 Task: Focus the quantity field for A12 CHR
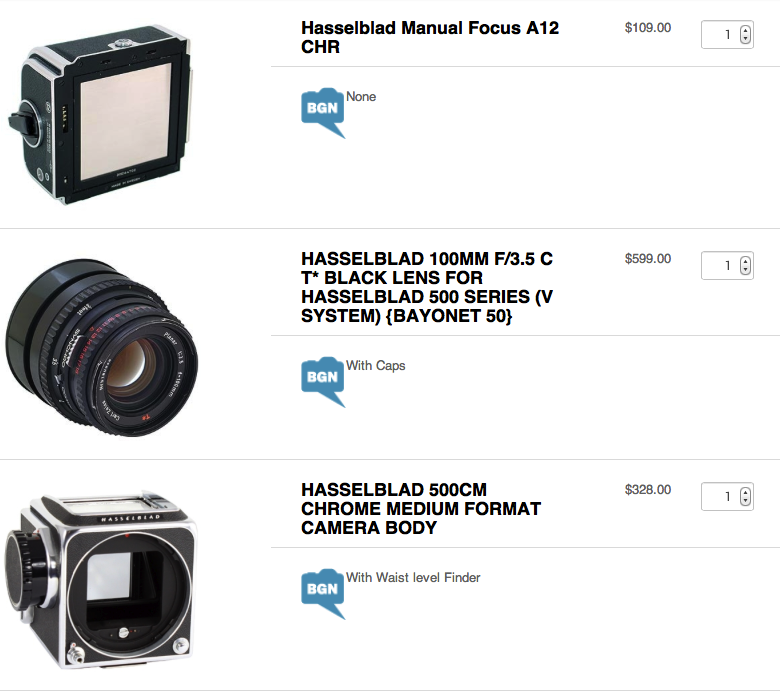point(721,34)
